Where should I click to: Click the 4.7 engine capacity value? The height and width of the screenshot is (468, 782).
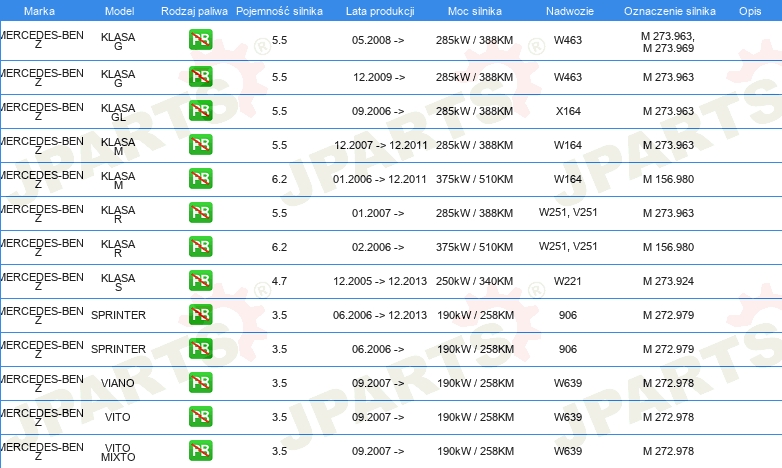279,281
